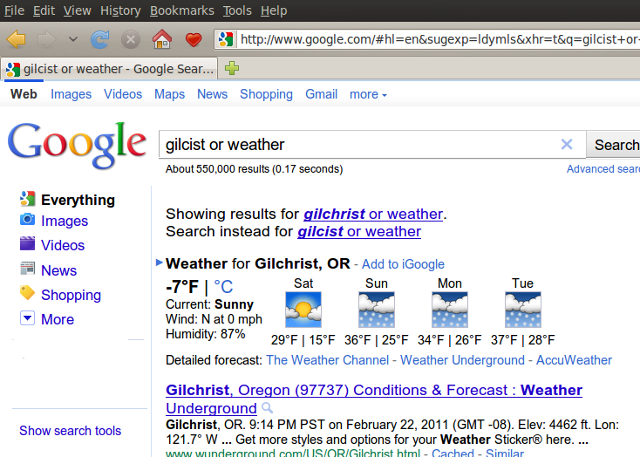640x457 pixels.
Task: Clear the search box with the X icon
Action: coord(566,144)
